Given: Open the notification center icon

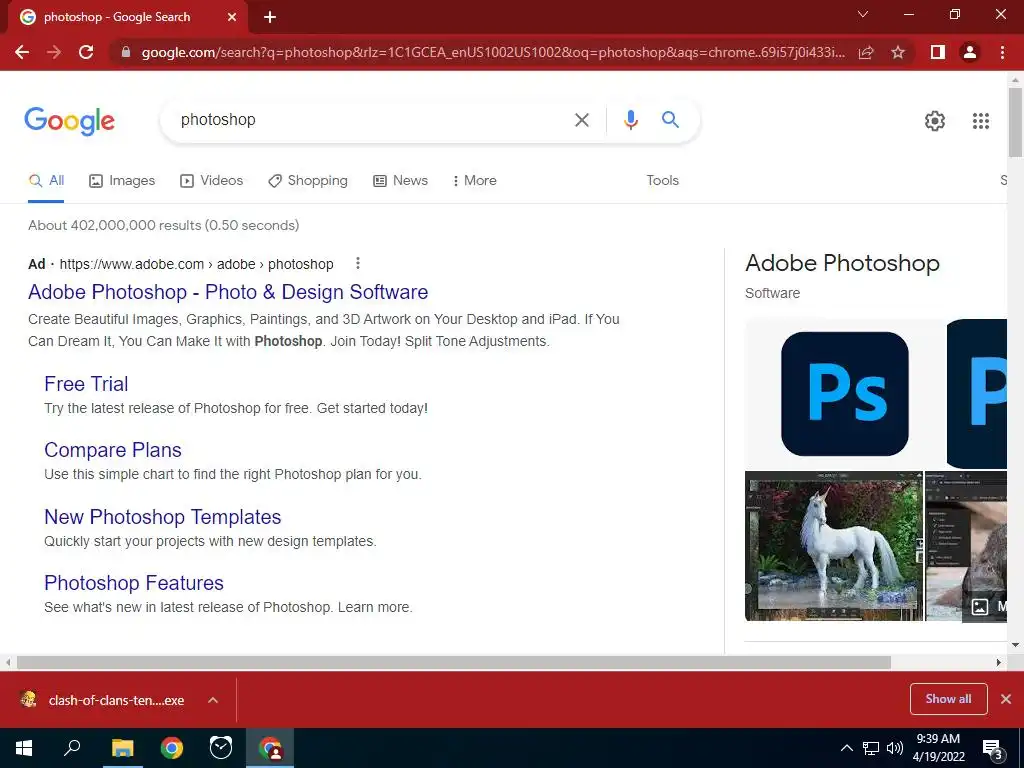Looking at the screenshot, I should tap(993, 750).
